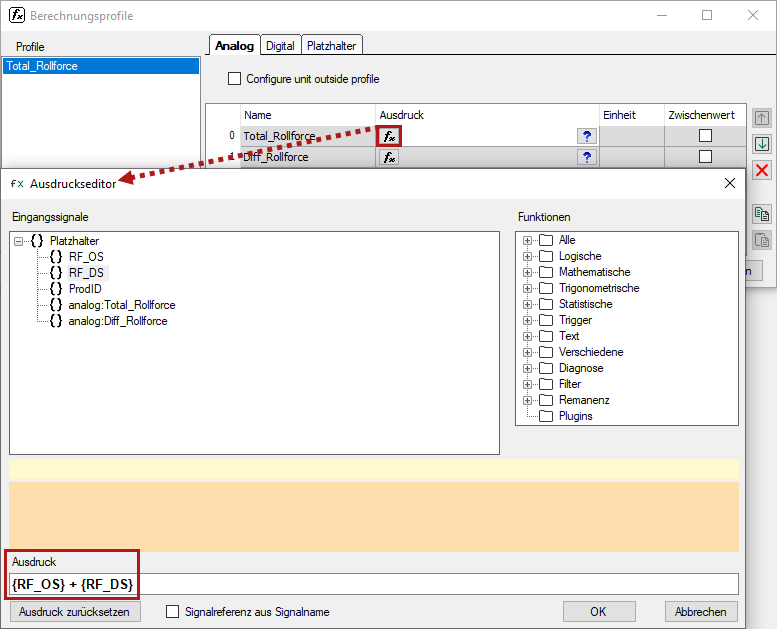This screenshot has height=629, width=777.
Task: Open expression editor for Diff_Rollforce row
Action: pyautogui.click(x=389, y=157)
